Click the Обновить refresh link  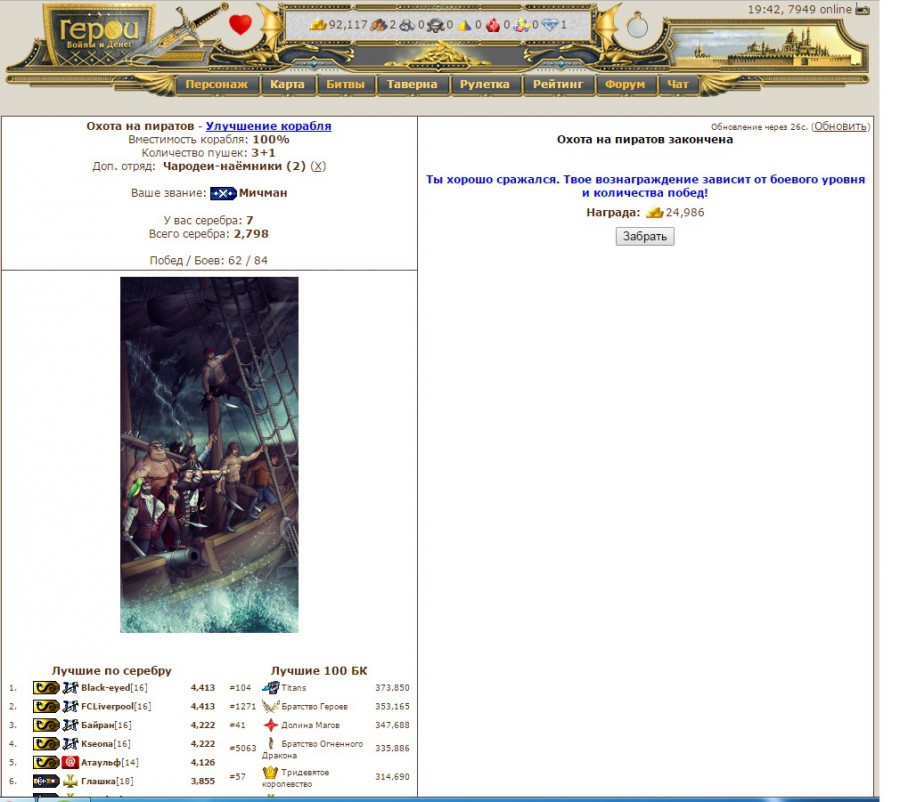[x=840, y=126]
